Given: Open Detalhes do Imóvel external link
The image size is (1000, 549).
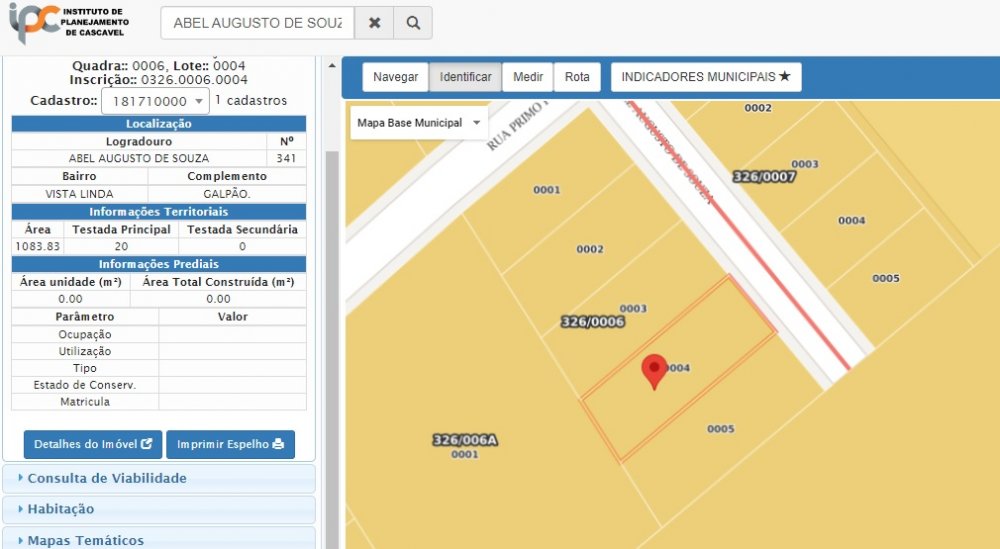Looking at the screenshot, I should pyautogui.click(x=92, y=444).
